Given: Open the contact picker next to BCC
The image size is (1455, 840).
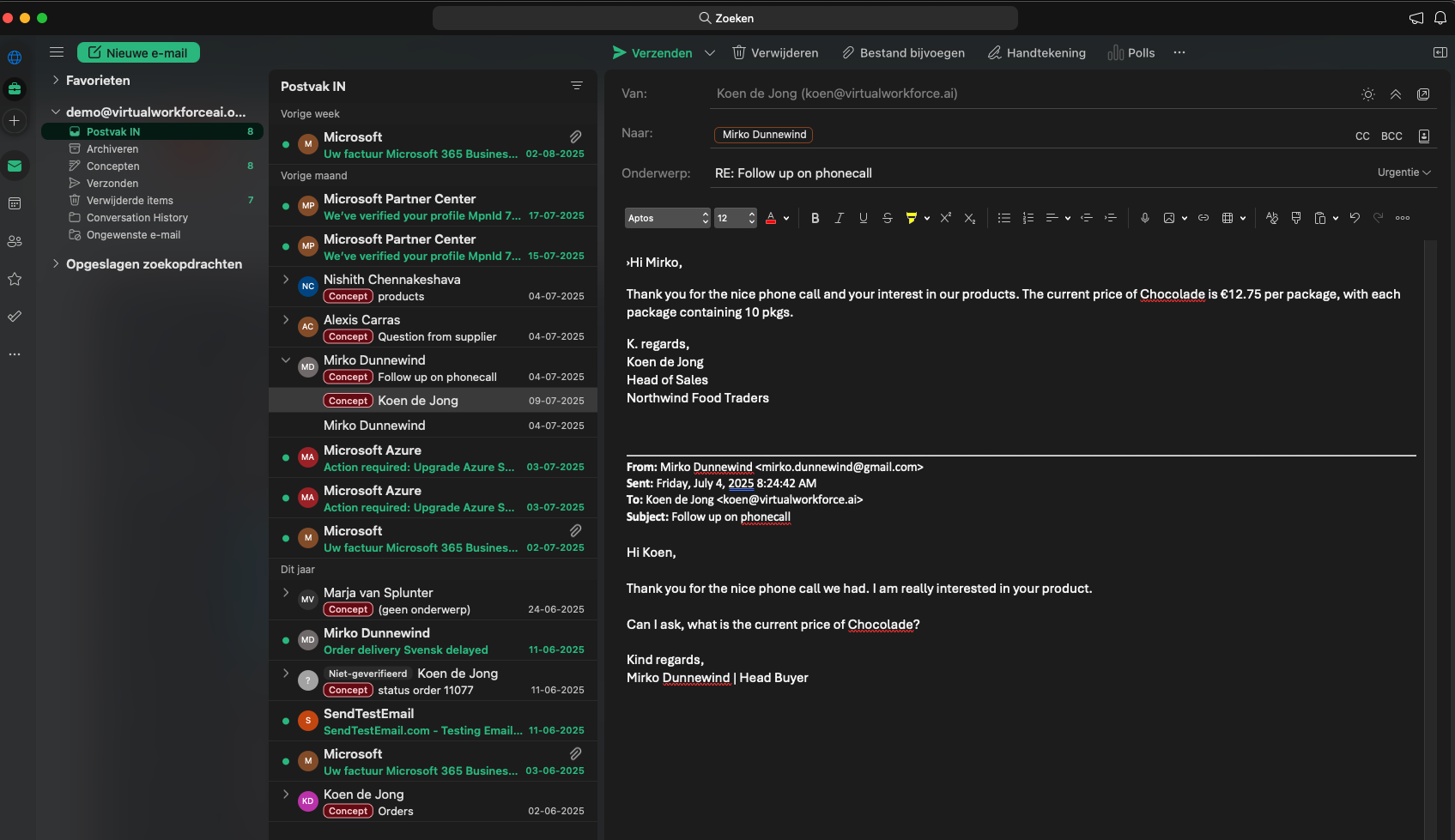Looking at the screenshot, I should [1424, 136].
